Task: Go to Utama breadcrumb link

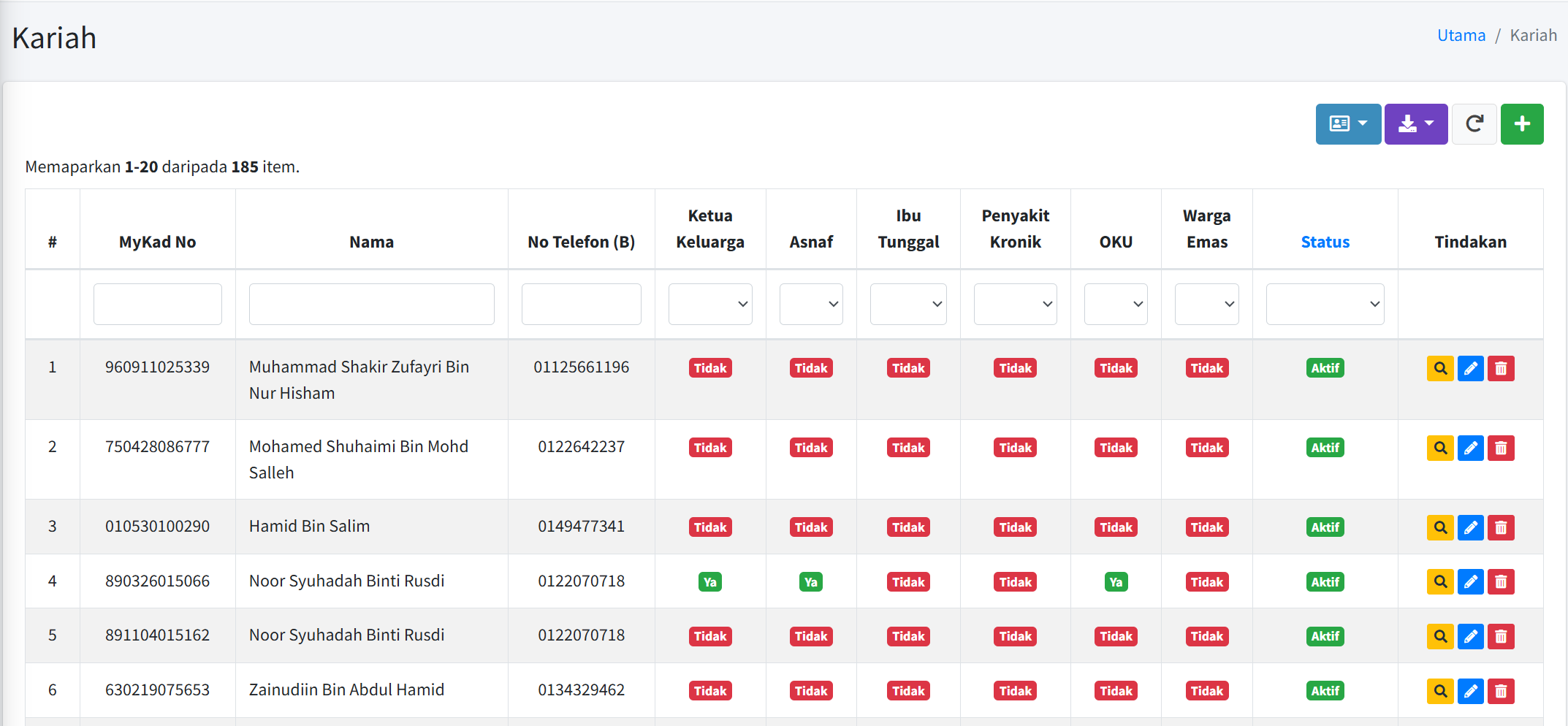Action: [1461, 35]
